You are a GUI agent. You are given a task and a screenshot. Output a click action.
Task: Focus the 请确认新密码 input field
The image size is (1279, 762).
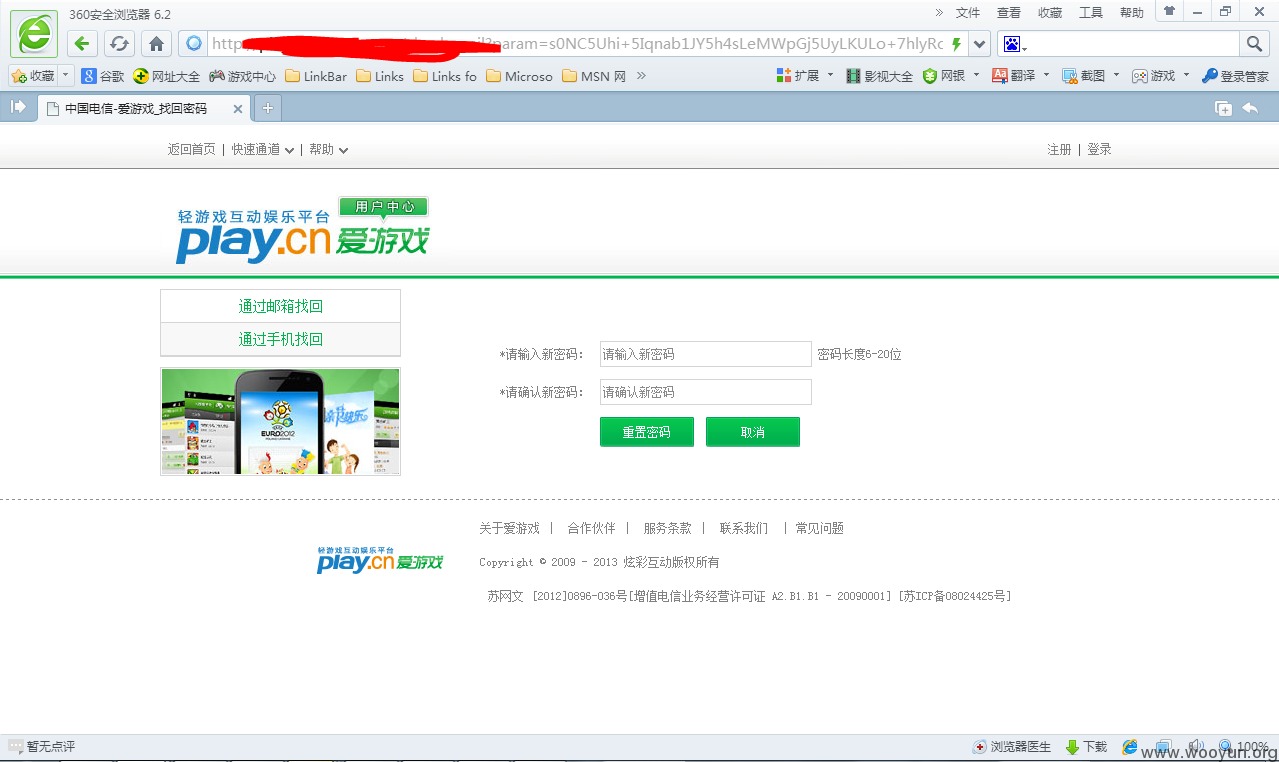pyautogui.click(x=706, y=392)
